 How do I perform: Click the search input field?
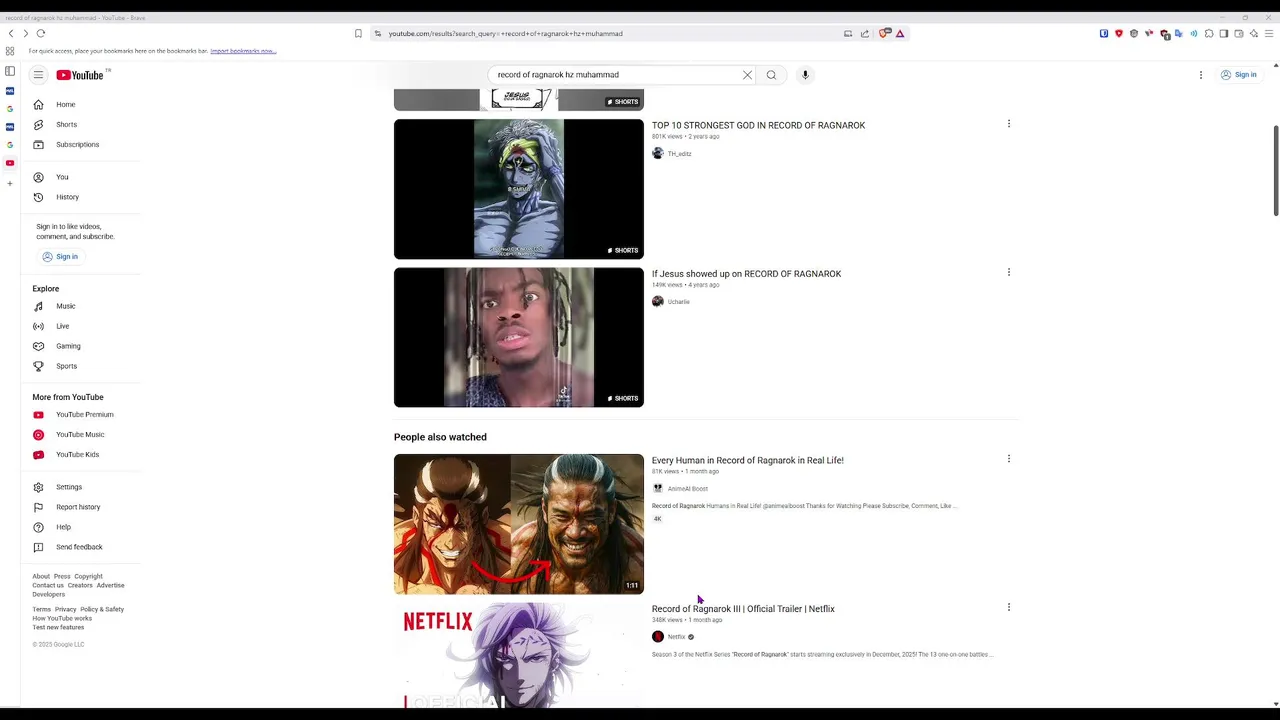(x=615, y=75)
